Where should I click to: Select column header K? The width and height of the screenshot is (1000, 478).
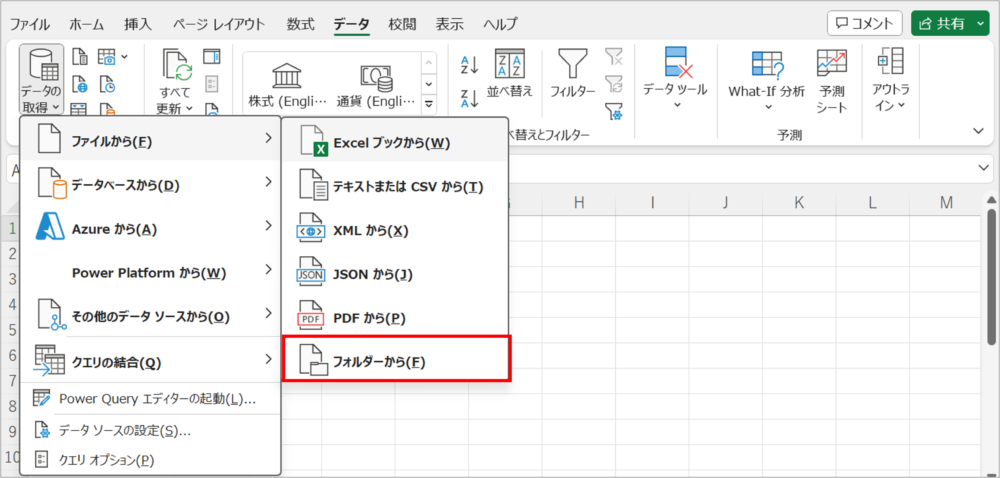(x=799, y=202)
